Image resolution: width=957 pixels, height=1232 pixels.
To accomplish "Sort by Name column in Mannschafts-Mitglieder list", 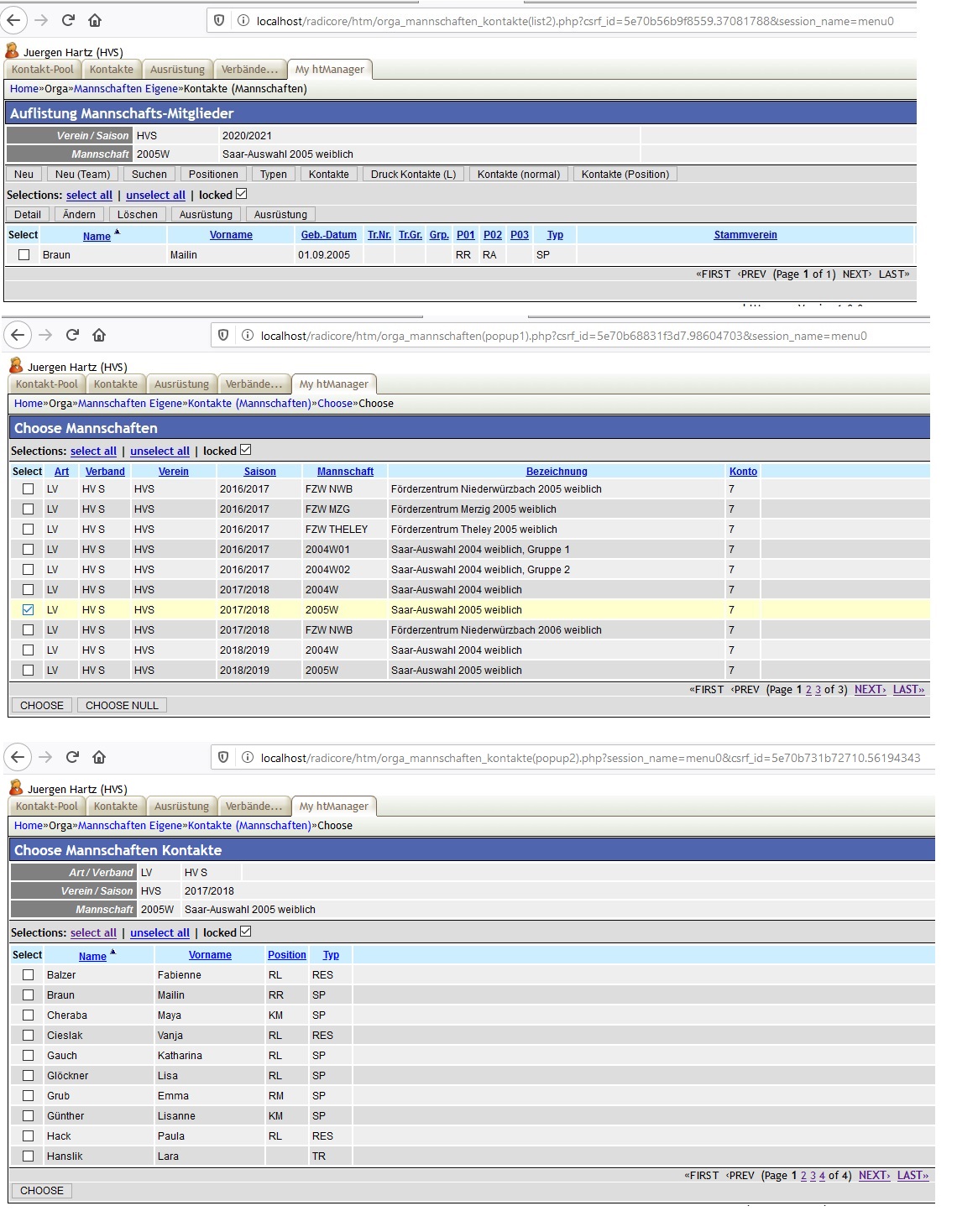I will [x=97, y=236].
